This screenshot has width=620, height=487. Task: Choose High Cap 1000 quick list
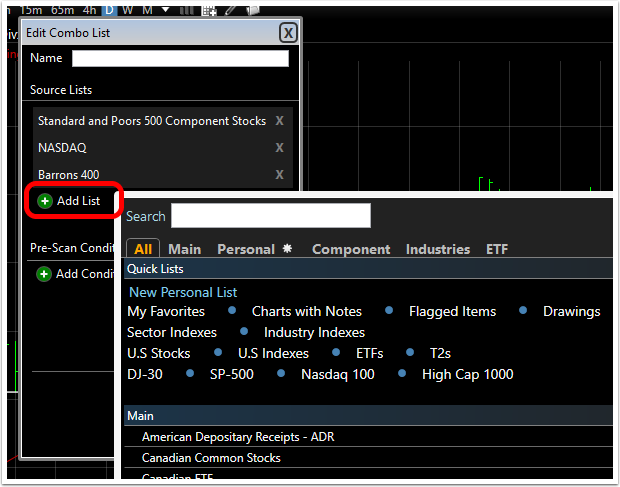tap(468, 374)
